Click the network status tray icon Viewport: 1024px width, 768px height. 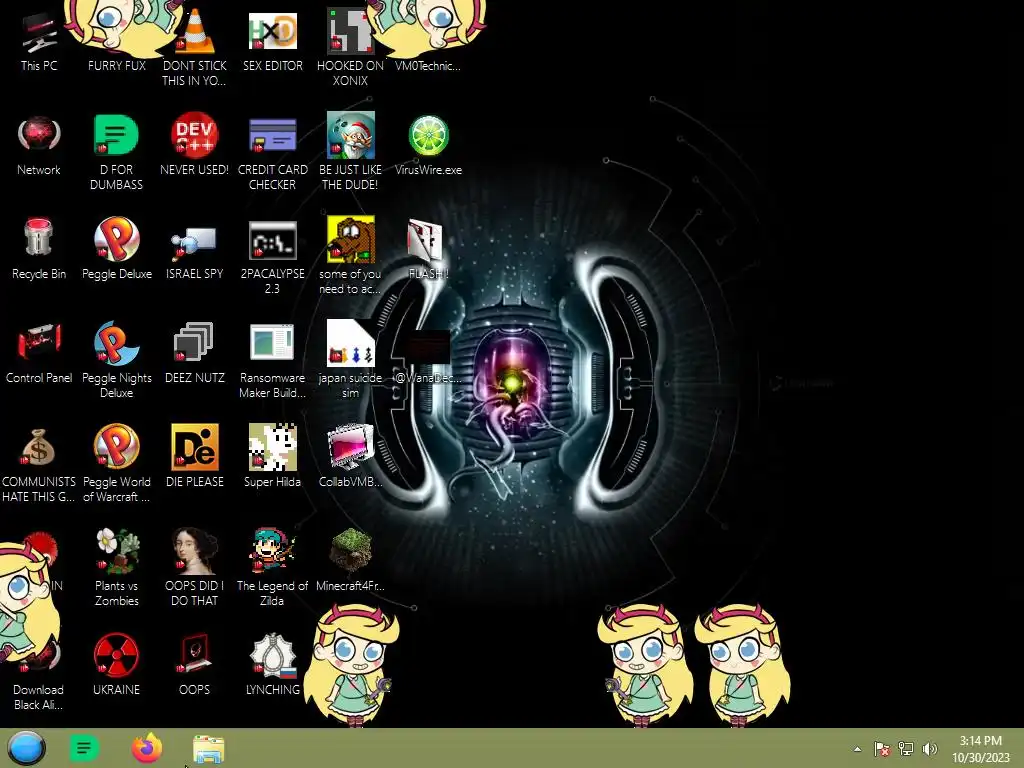pyautogui.click(x=906, y=748)
